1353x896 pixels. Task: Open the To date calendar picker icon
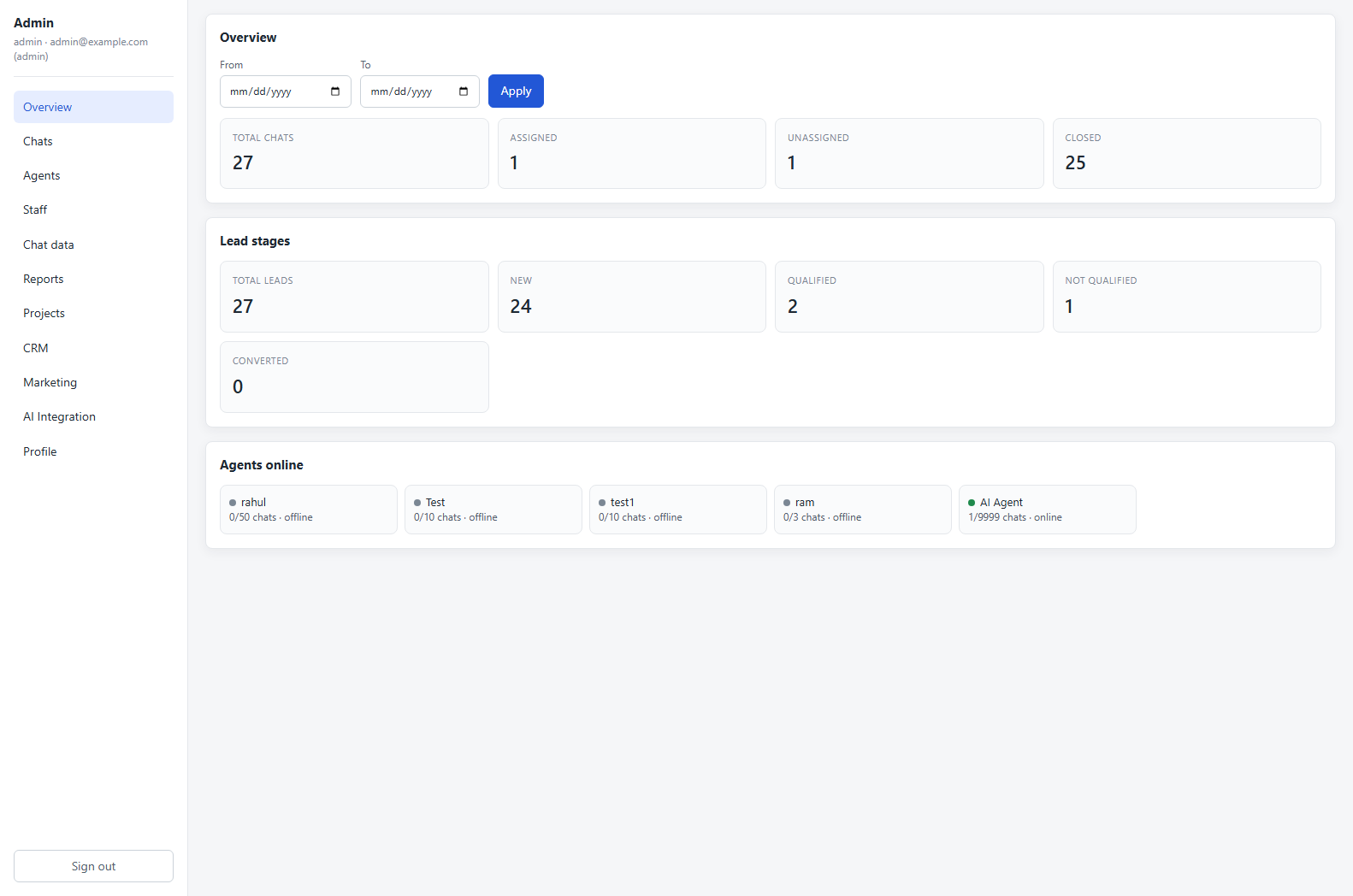464,91
